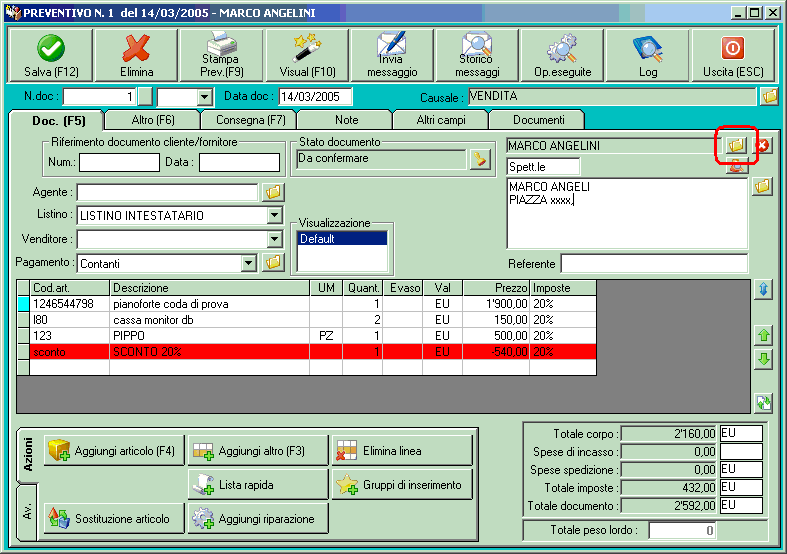
Task: Move line down with green down arrow
Action: tap(763, 359)
